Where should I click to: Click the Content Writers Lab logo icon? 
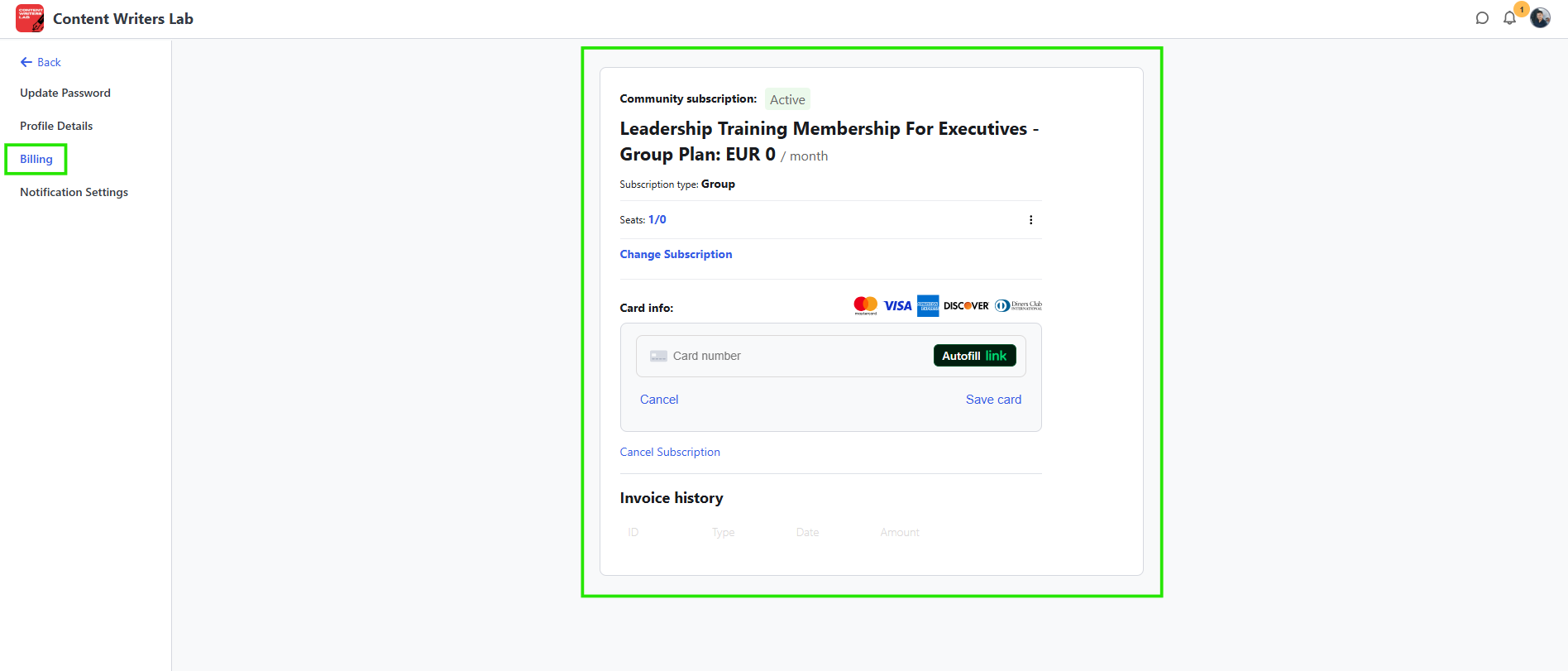(30, 18)
